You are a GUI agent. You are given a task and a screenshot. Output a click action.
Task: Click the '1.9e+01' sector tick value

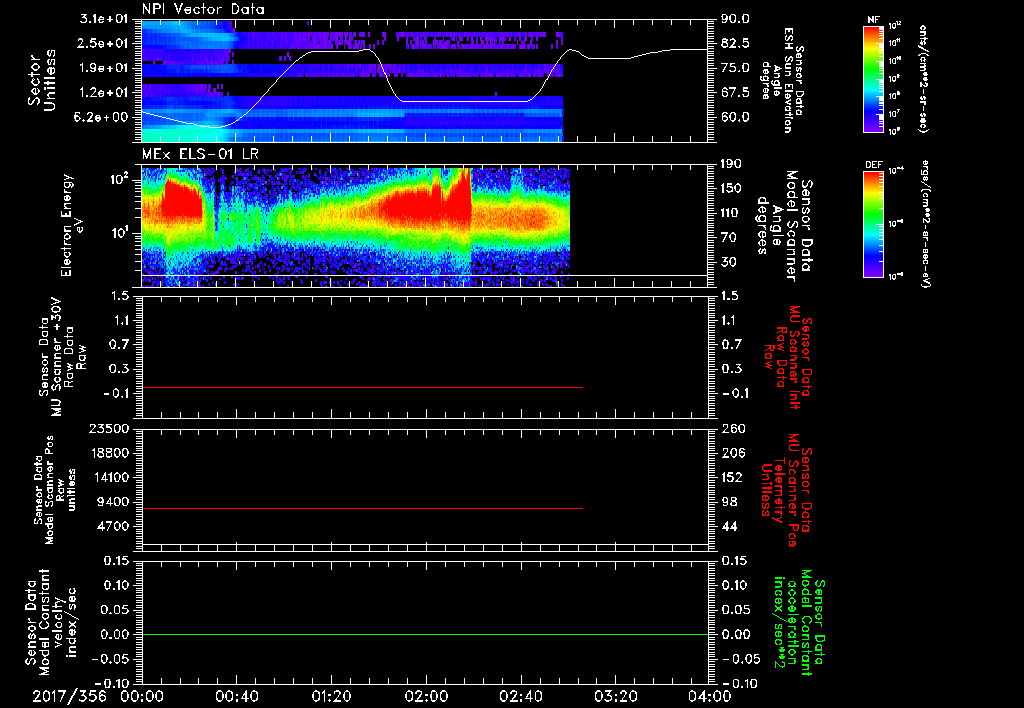click(x=106, y=68)
